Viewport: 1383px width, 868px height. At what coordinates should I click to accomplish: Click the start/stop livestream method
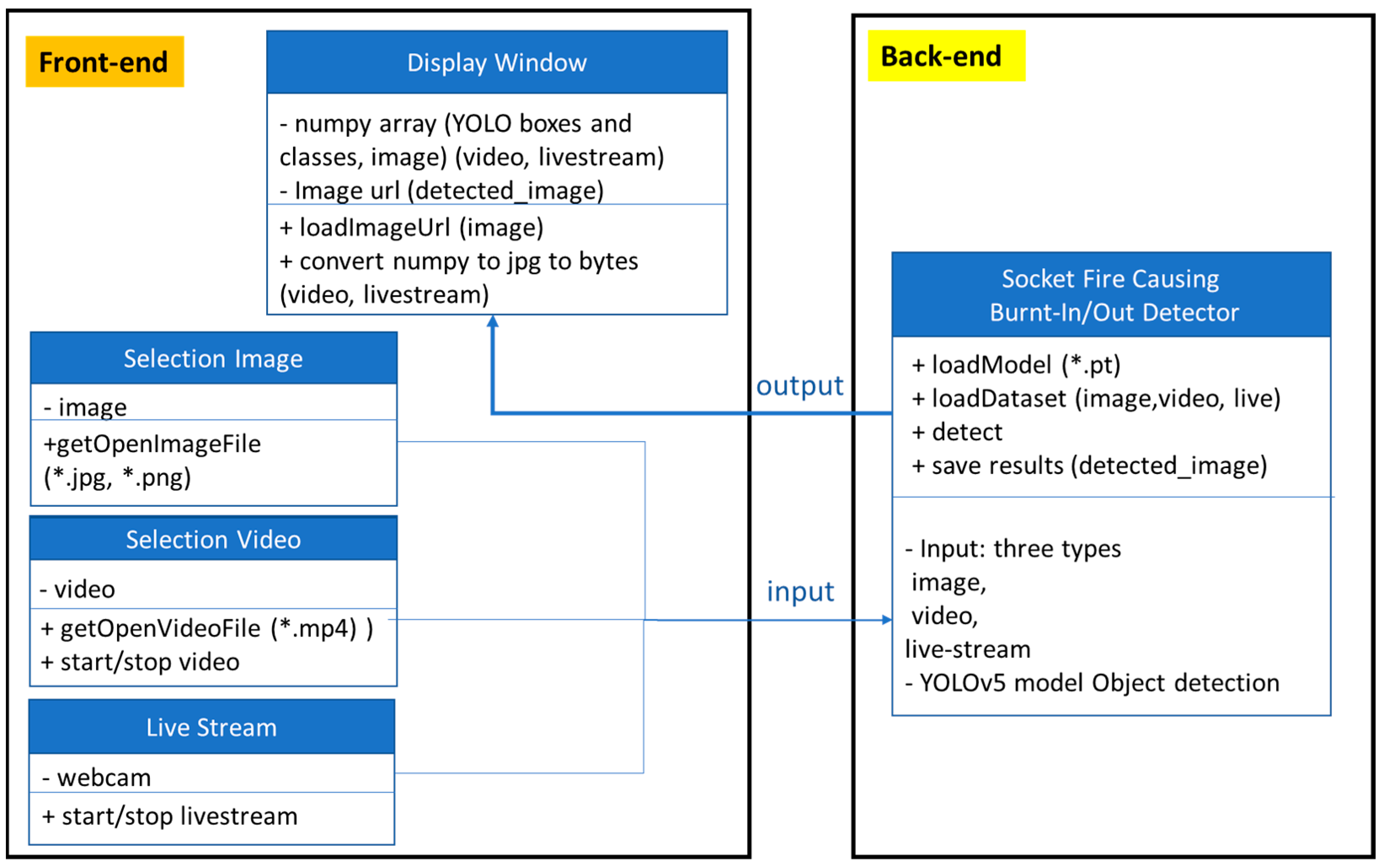point(170,816)
